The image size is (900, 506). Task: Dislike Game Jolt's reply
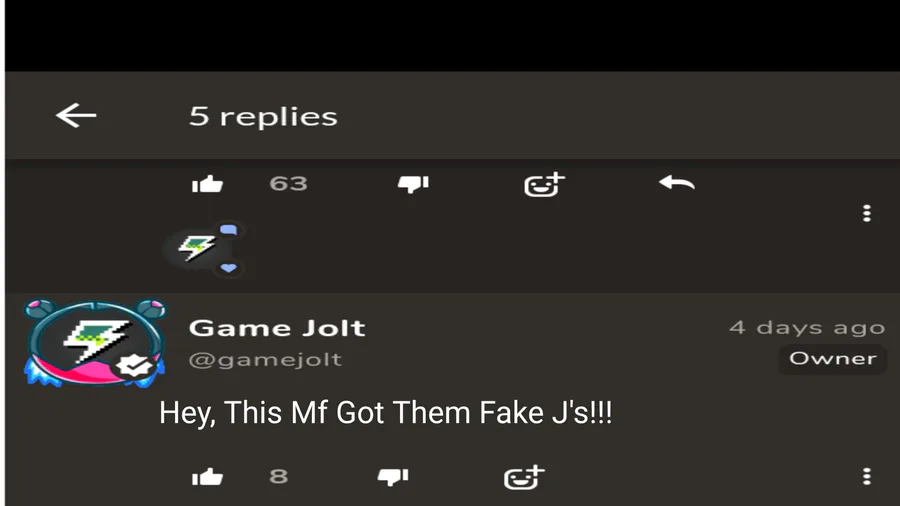coord(393,477)
